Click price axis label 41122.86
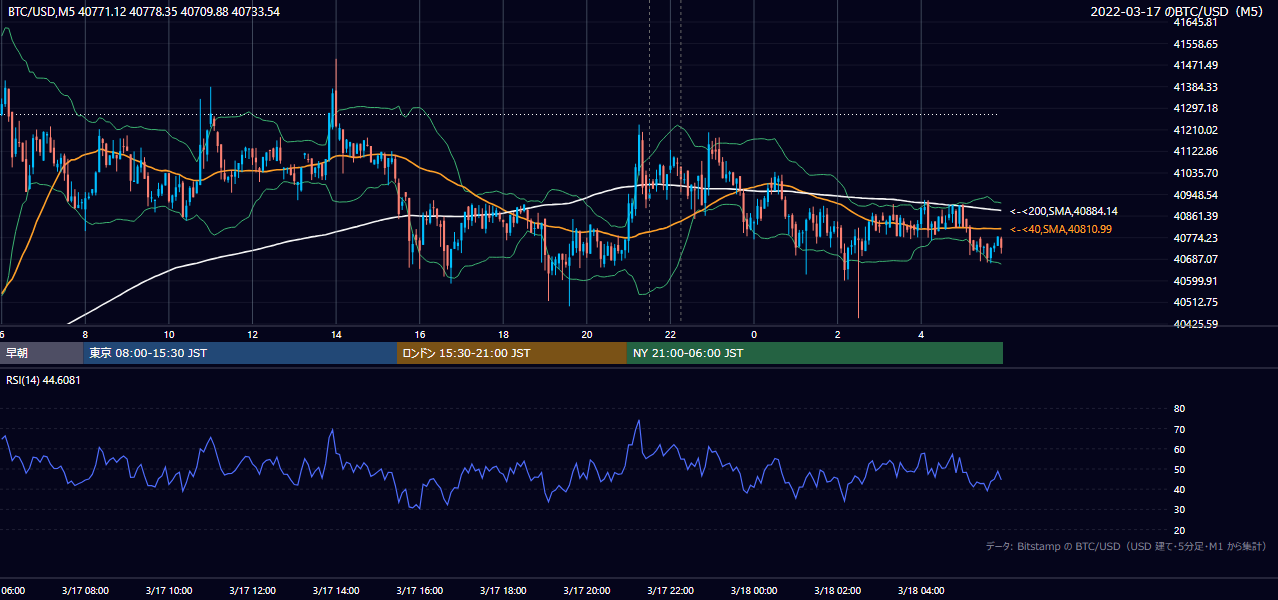 pos(1195,151)
